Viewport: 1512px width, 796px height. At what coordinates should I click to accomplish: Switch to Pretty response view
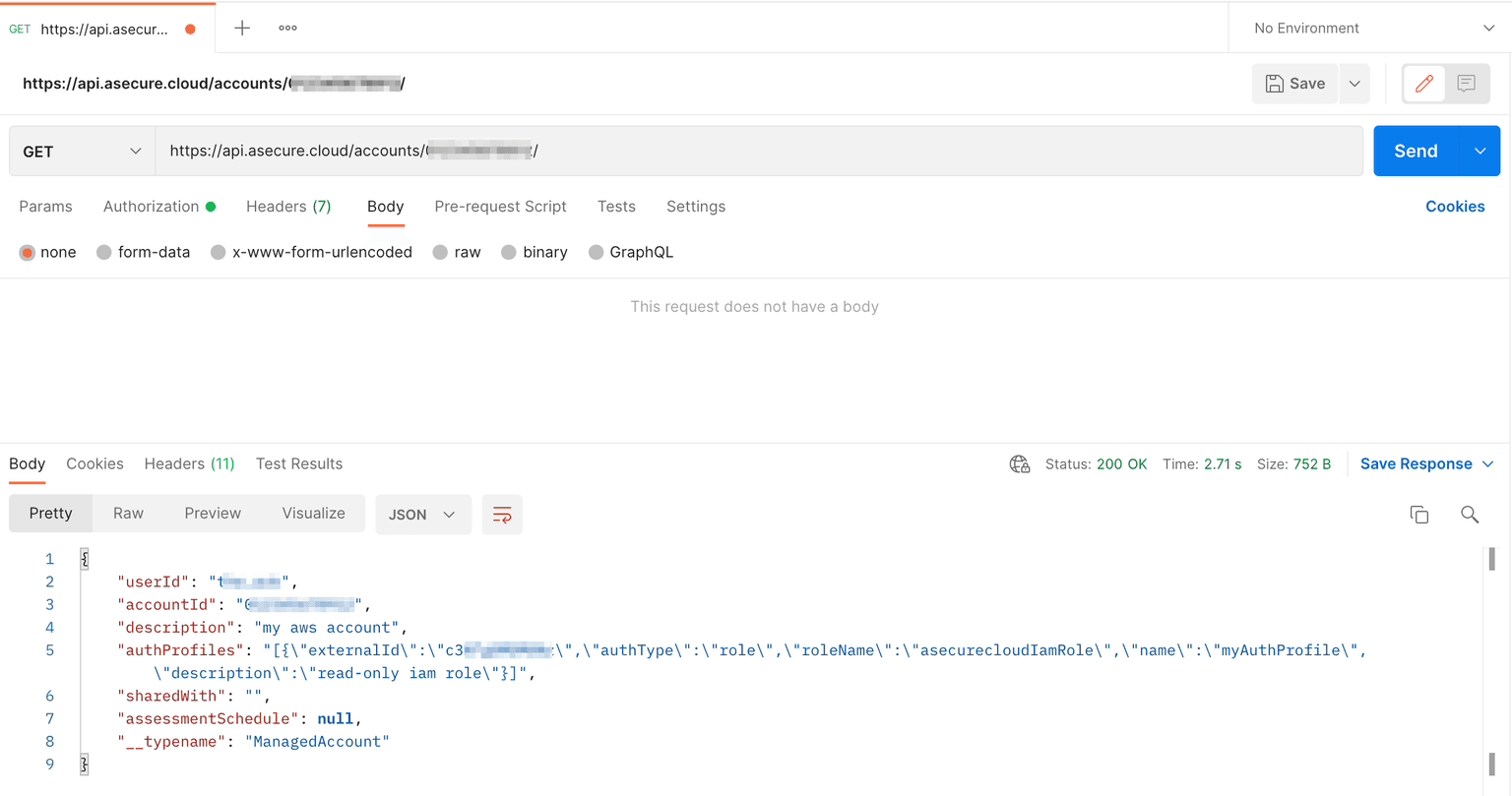point(50,514)
